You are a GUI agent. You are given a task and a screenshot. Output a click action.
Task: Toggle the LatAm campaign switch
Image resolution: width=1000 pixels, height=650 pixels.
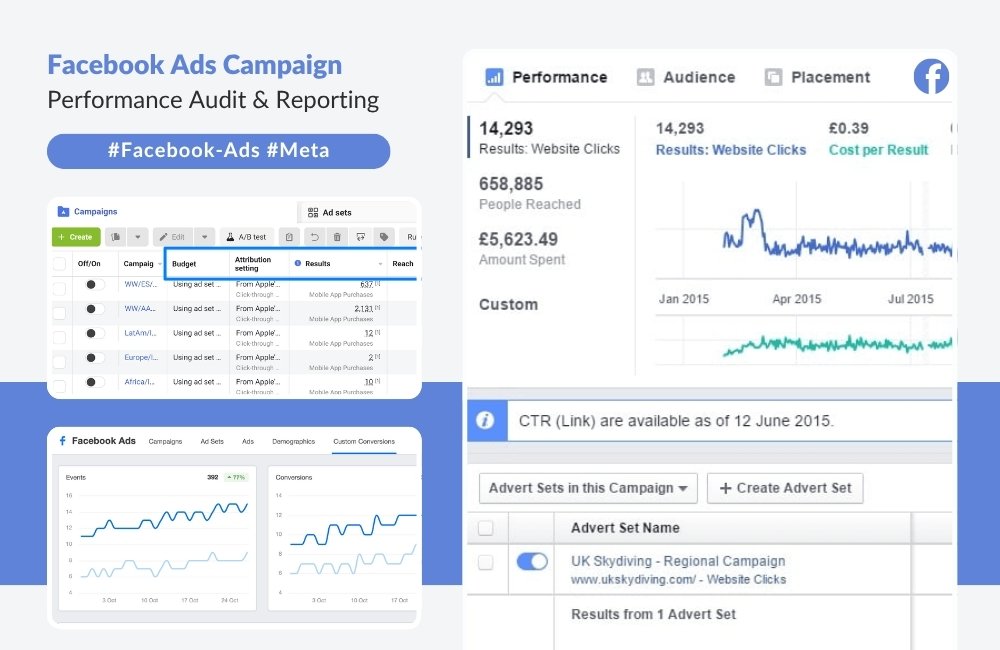[x=94, y=333]
